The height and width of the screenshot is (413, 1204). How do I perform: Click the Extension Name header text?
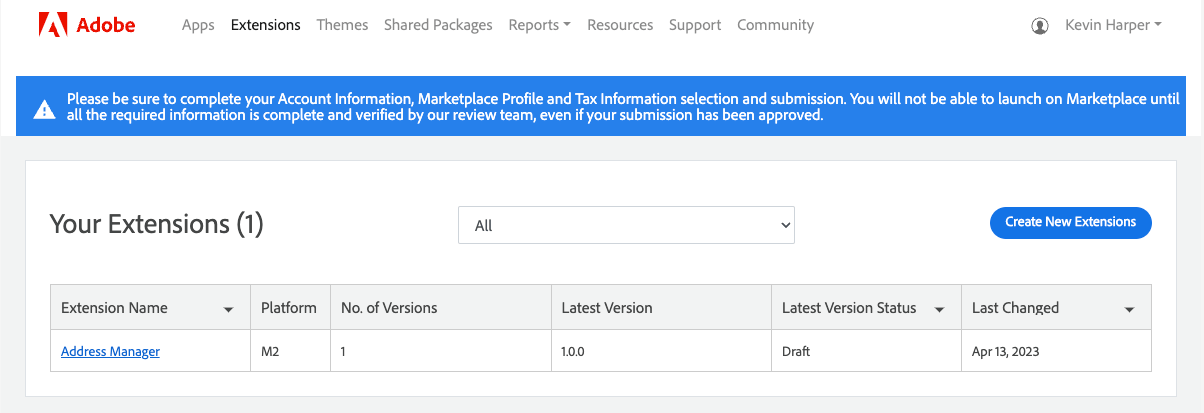pyautogui.click(x=114, y=308)
